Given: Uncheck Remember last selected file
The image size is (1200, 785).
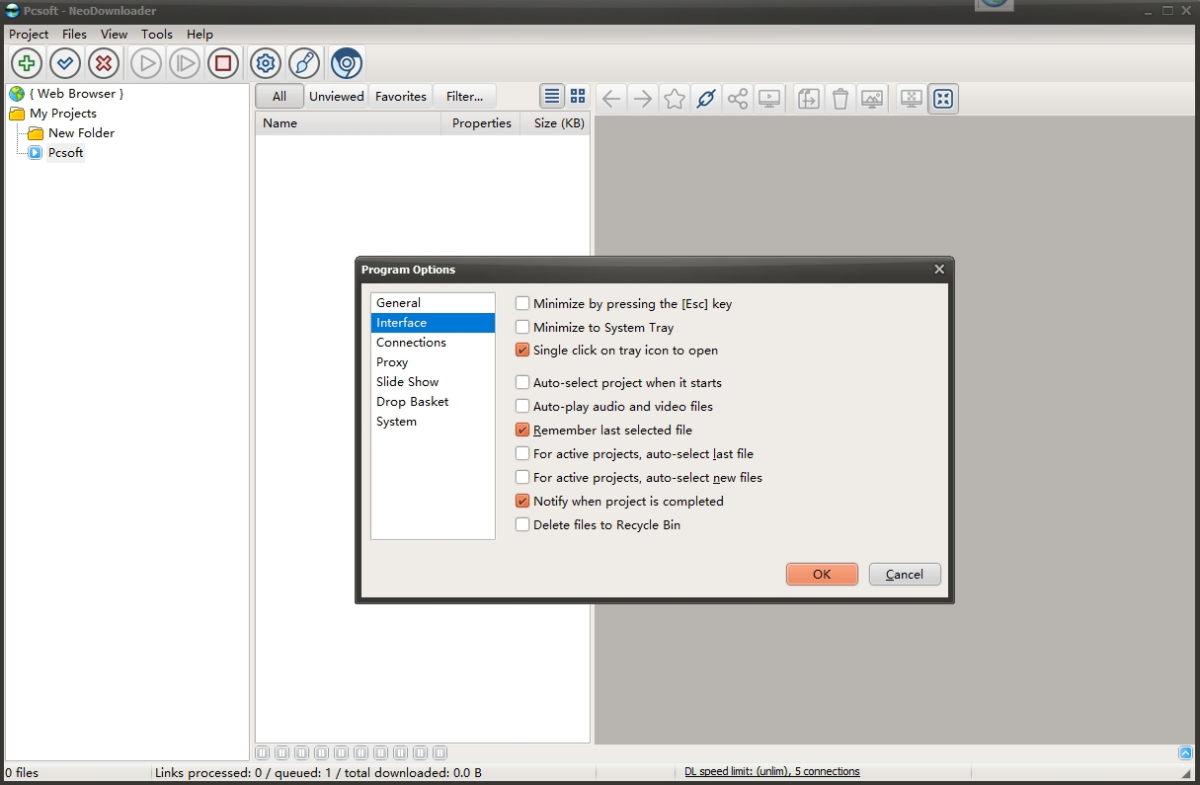Looking at the screenshot, I should click(x=521, y=430).
